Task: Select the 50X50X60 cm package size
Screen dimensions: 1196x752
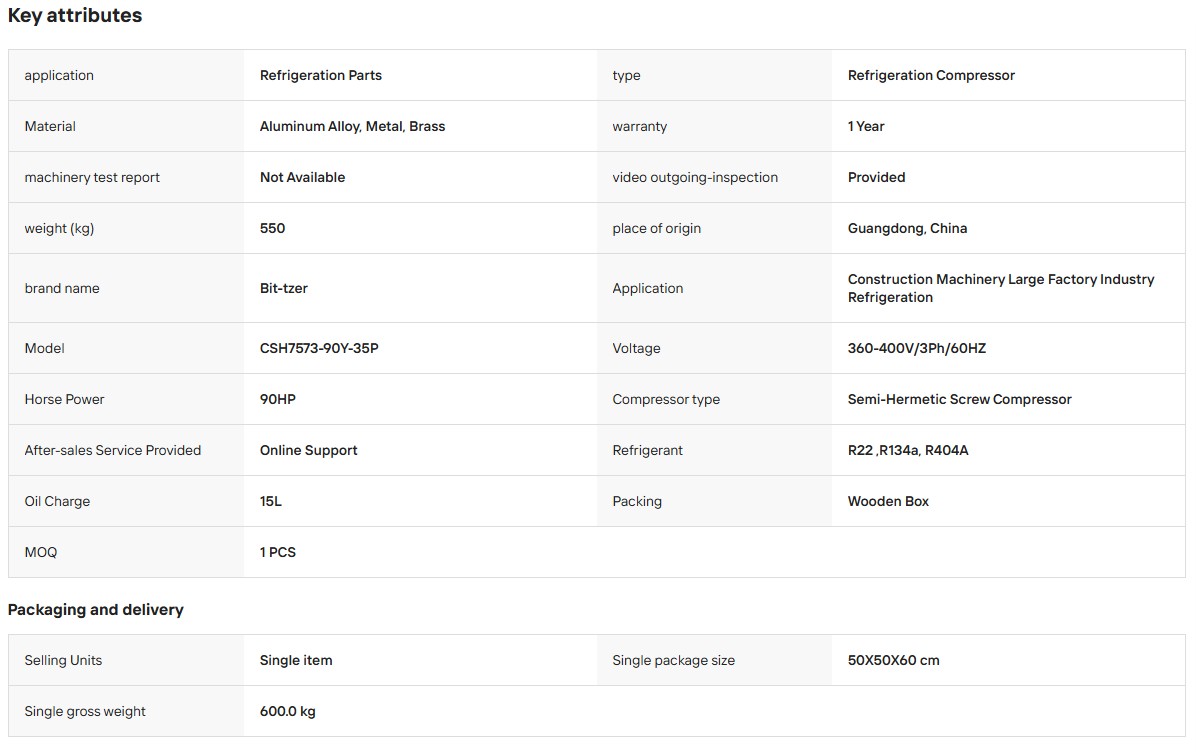Action: pos(893,660)
